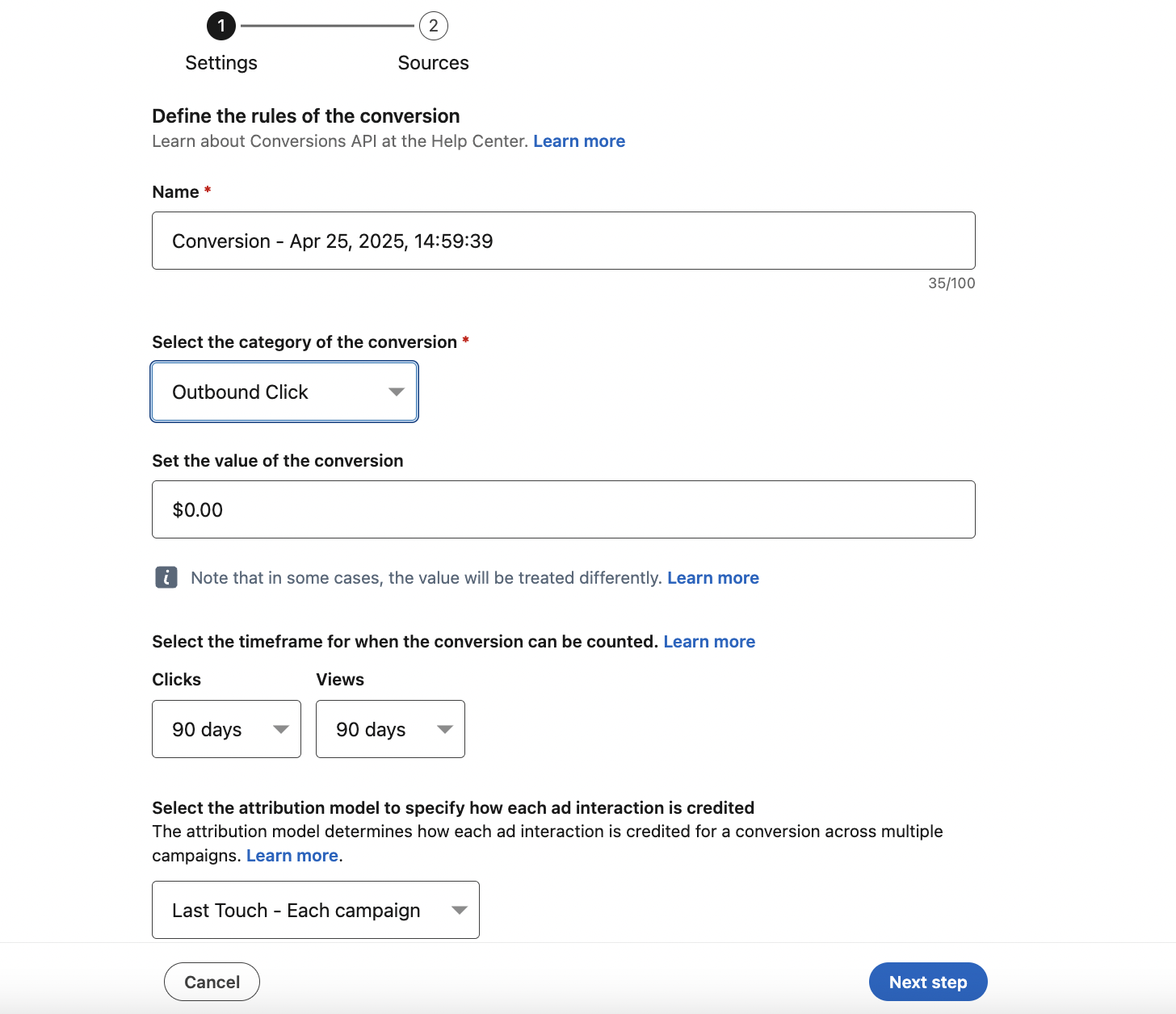Viewport: 1176px width, 1014px height.
Task: Go to step 1 Settings circle
Action: 221,26
